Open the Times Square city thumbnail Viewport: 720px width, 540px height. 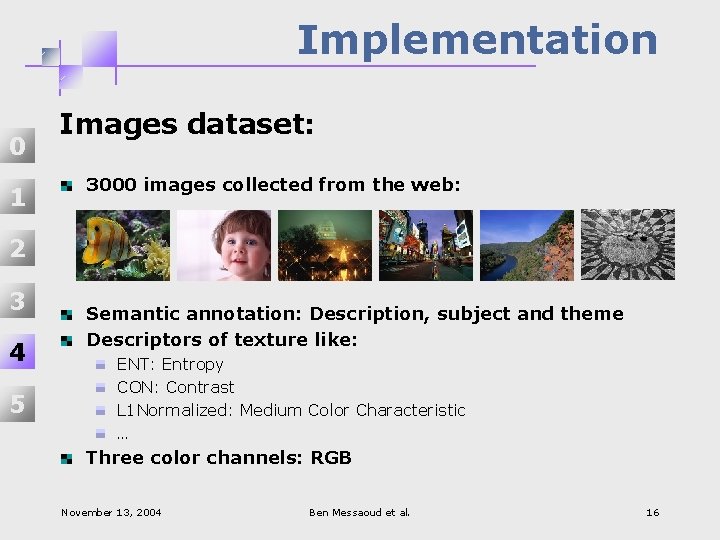click(x=426, y=245)
